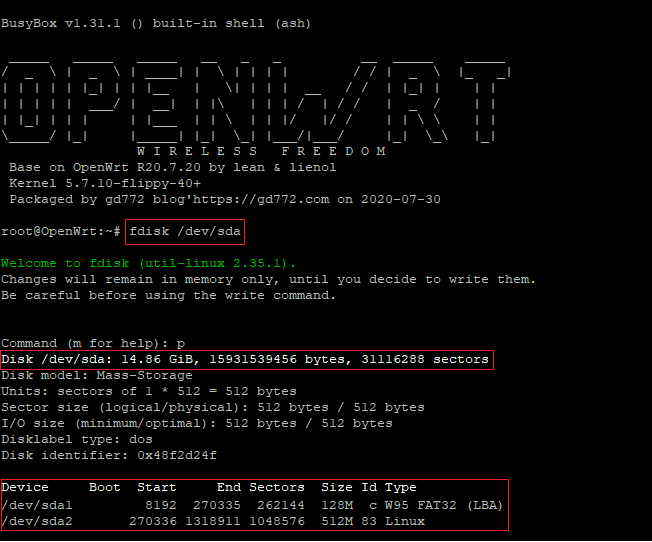Click the /dev/sda1 device entry
This screenshot has height=542, width=652.
pos(37,505)
